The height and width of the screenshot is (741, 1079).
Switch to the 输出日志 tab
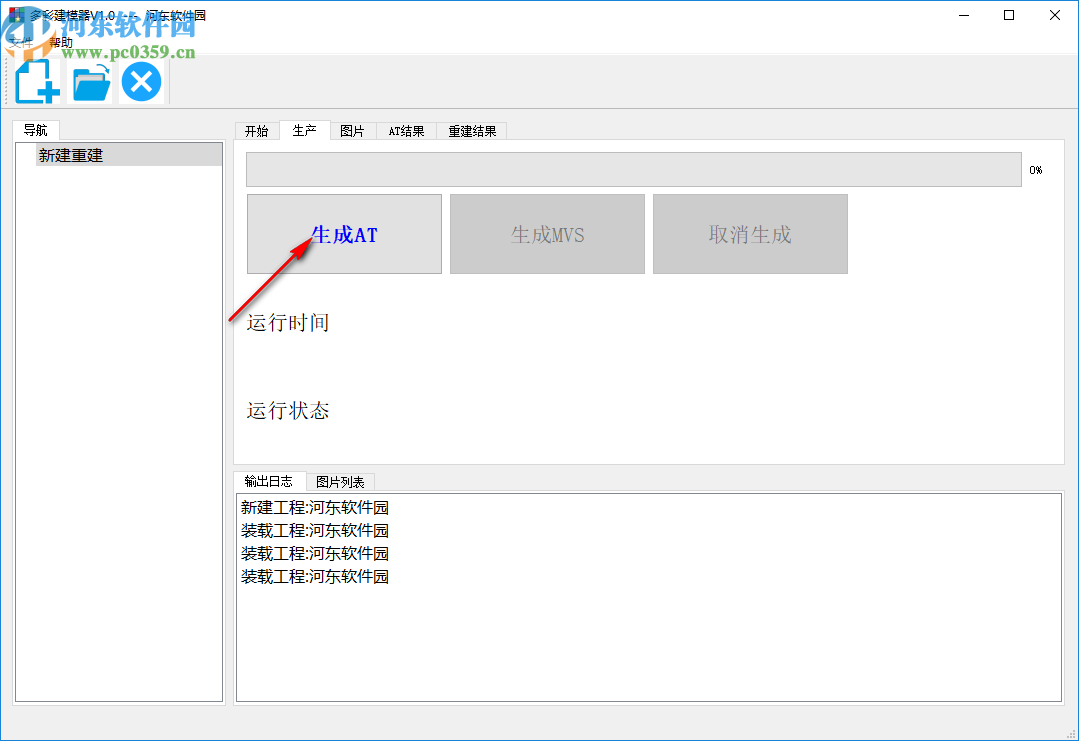(x=269, y=481)
